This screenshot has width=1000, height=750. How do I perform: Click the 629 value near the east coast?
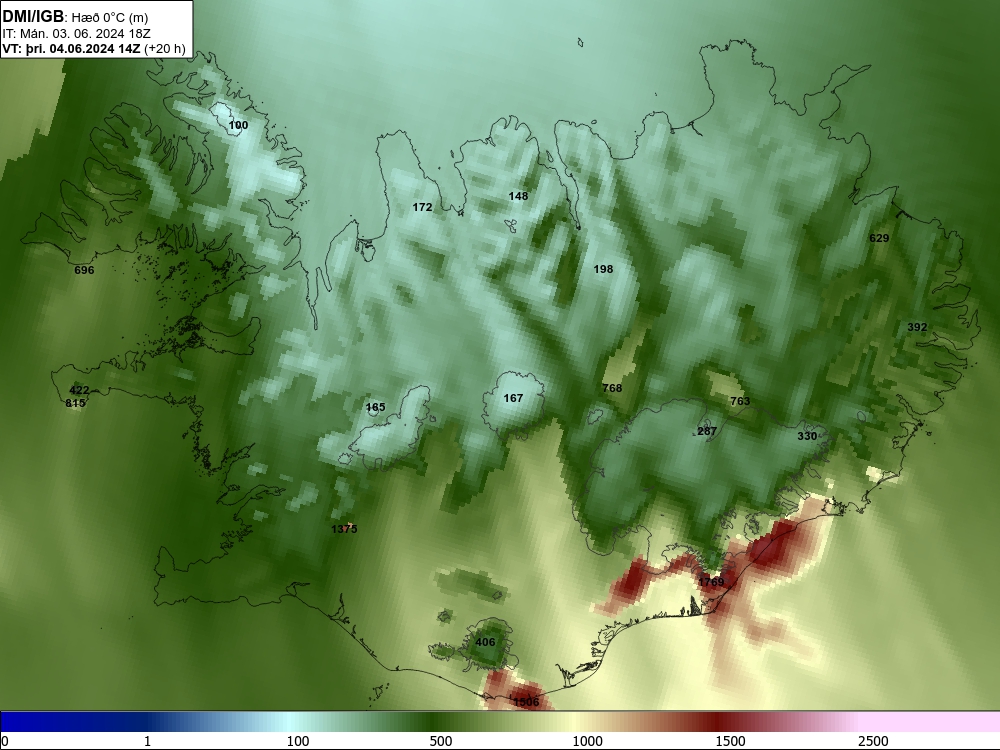coord(879,238)
